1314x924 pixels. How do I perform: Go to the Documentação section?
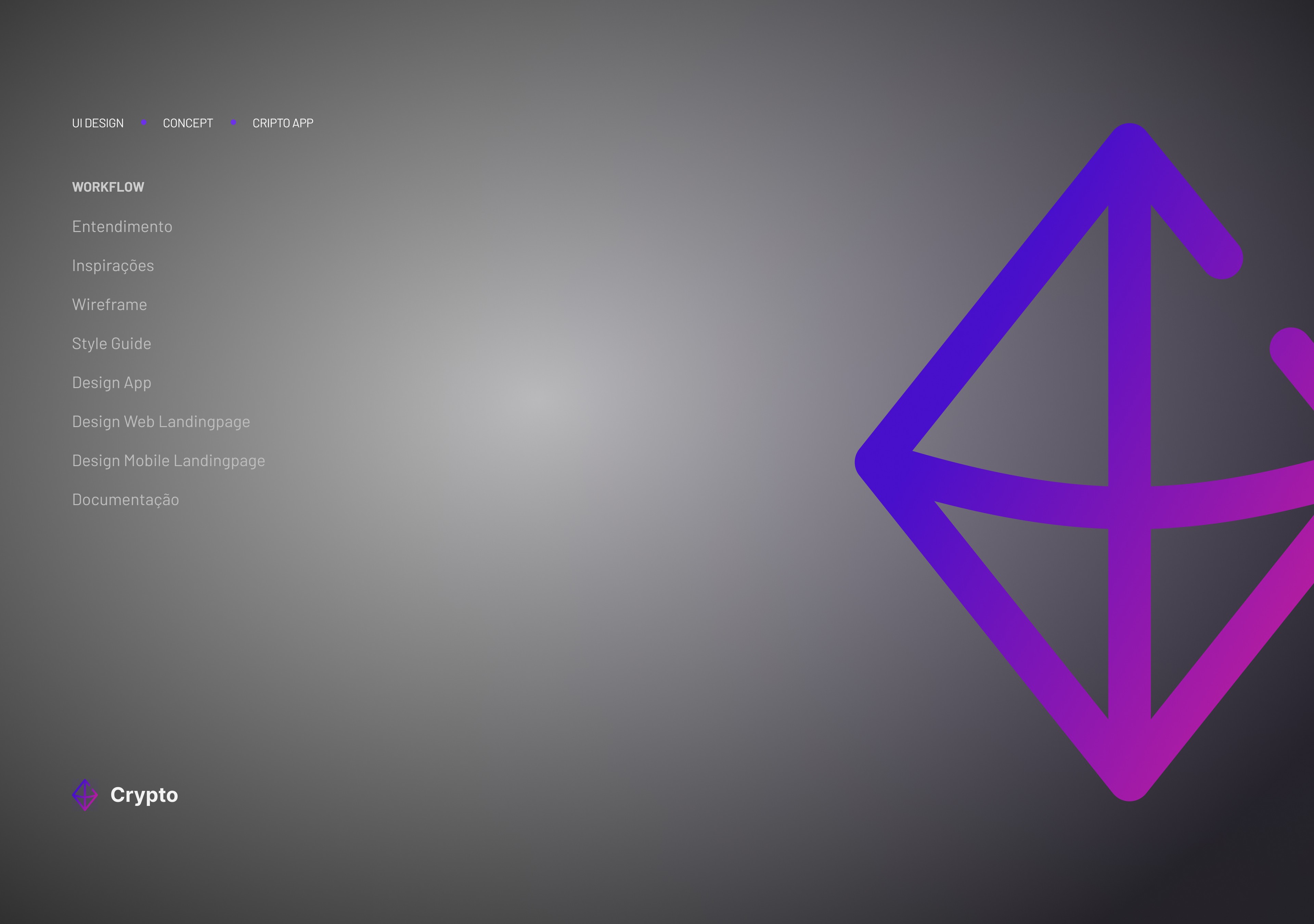tap(125, 500)
